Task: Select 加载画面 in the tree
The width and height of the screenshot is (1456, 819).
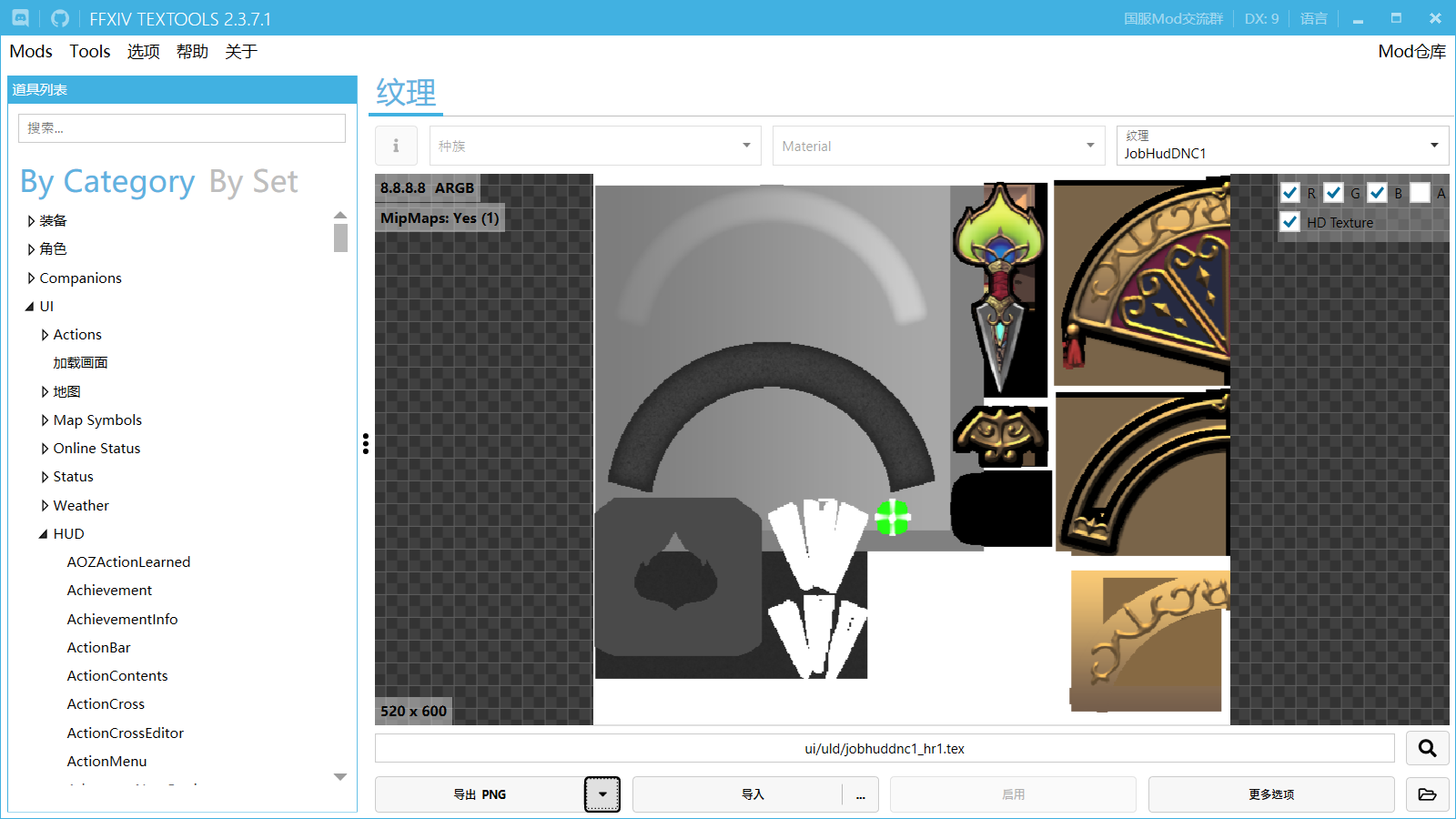Action: pos(80,363)
